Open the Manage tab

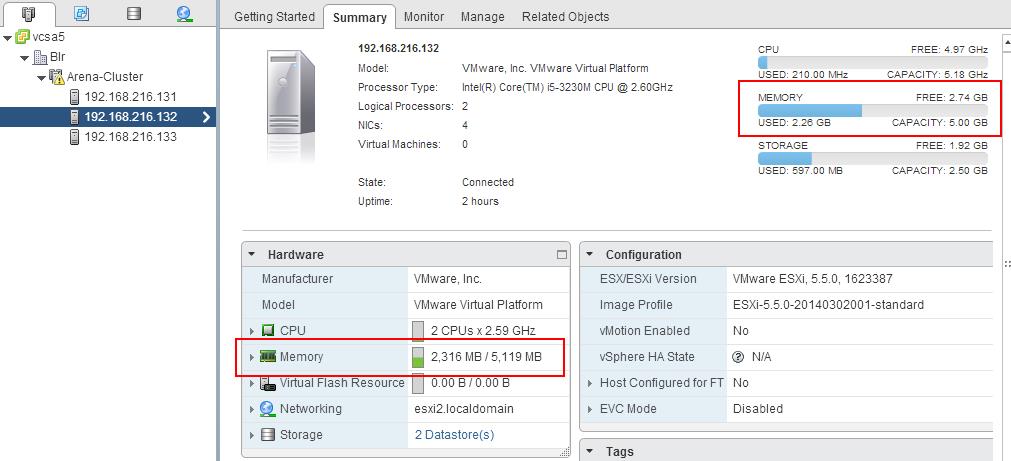click(482, 17)
